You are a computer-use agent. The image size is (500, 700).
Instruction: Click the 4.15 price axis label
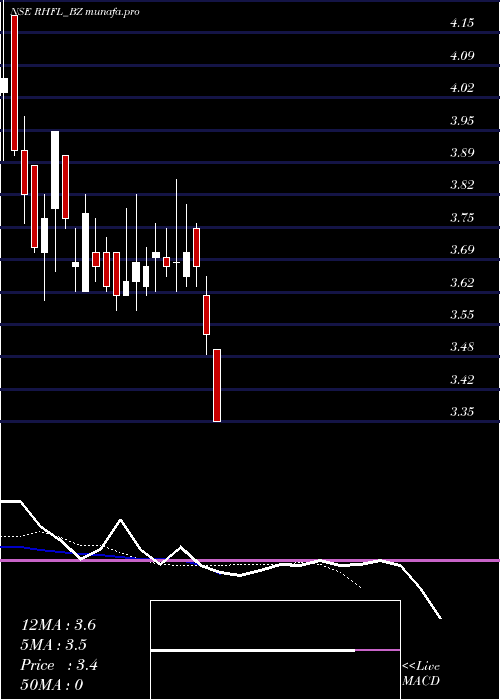point(462,24)
